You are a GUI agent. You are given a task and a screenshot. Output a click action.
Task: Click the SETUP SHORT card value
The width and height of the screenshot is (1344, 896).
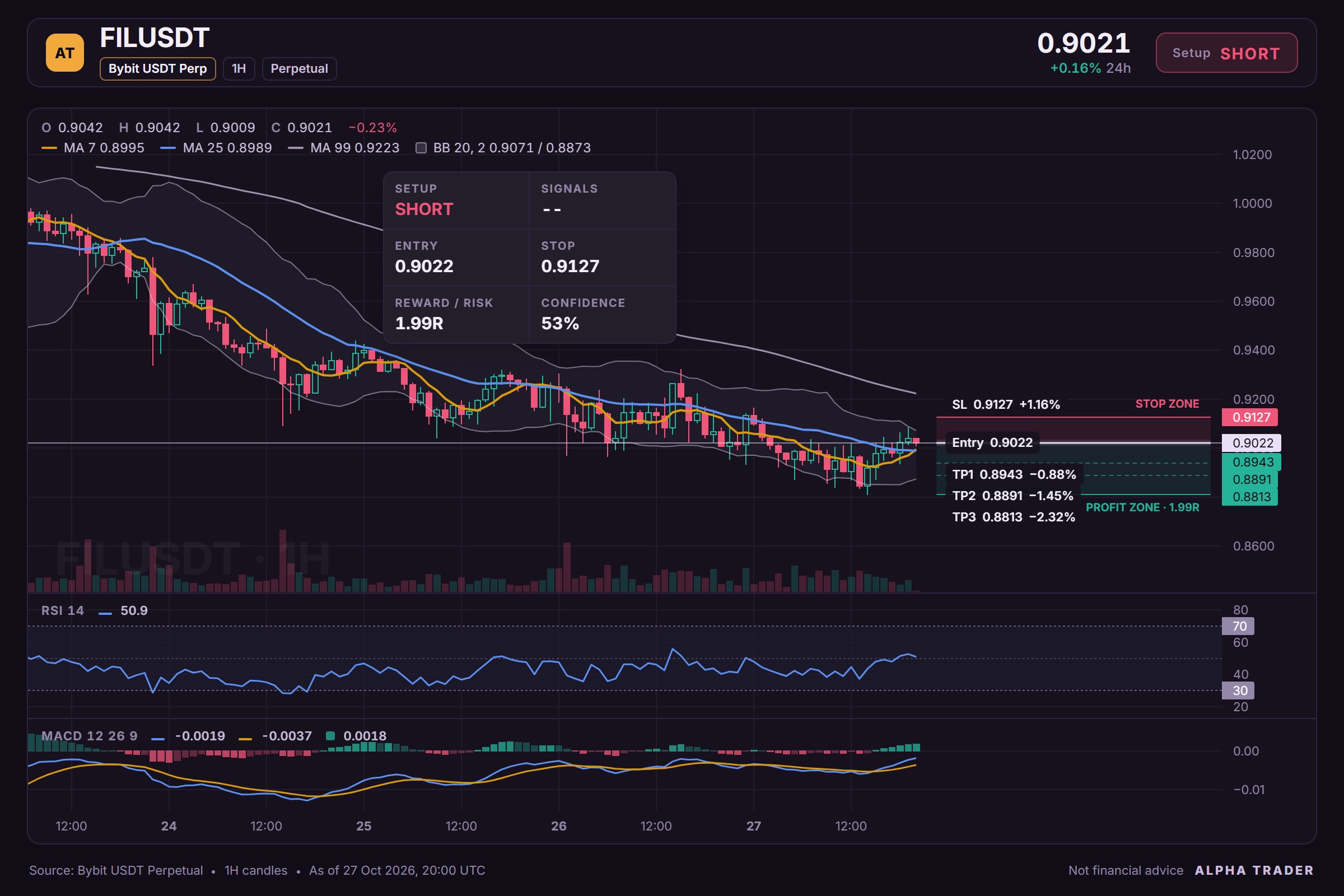(x=424, y=209)
